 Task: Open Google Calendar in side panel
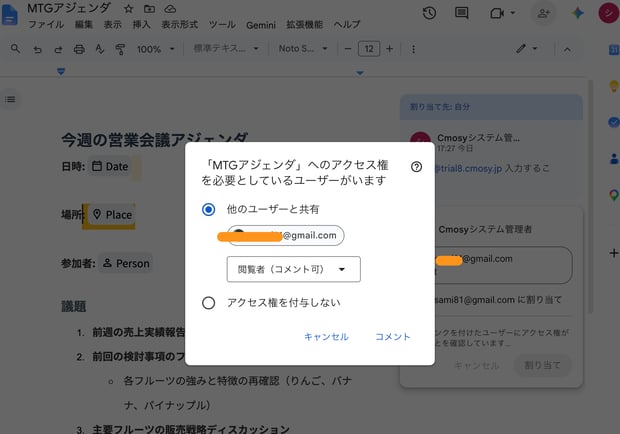[614, 50]
